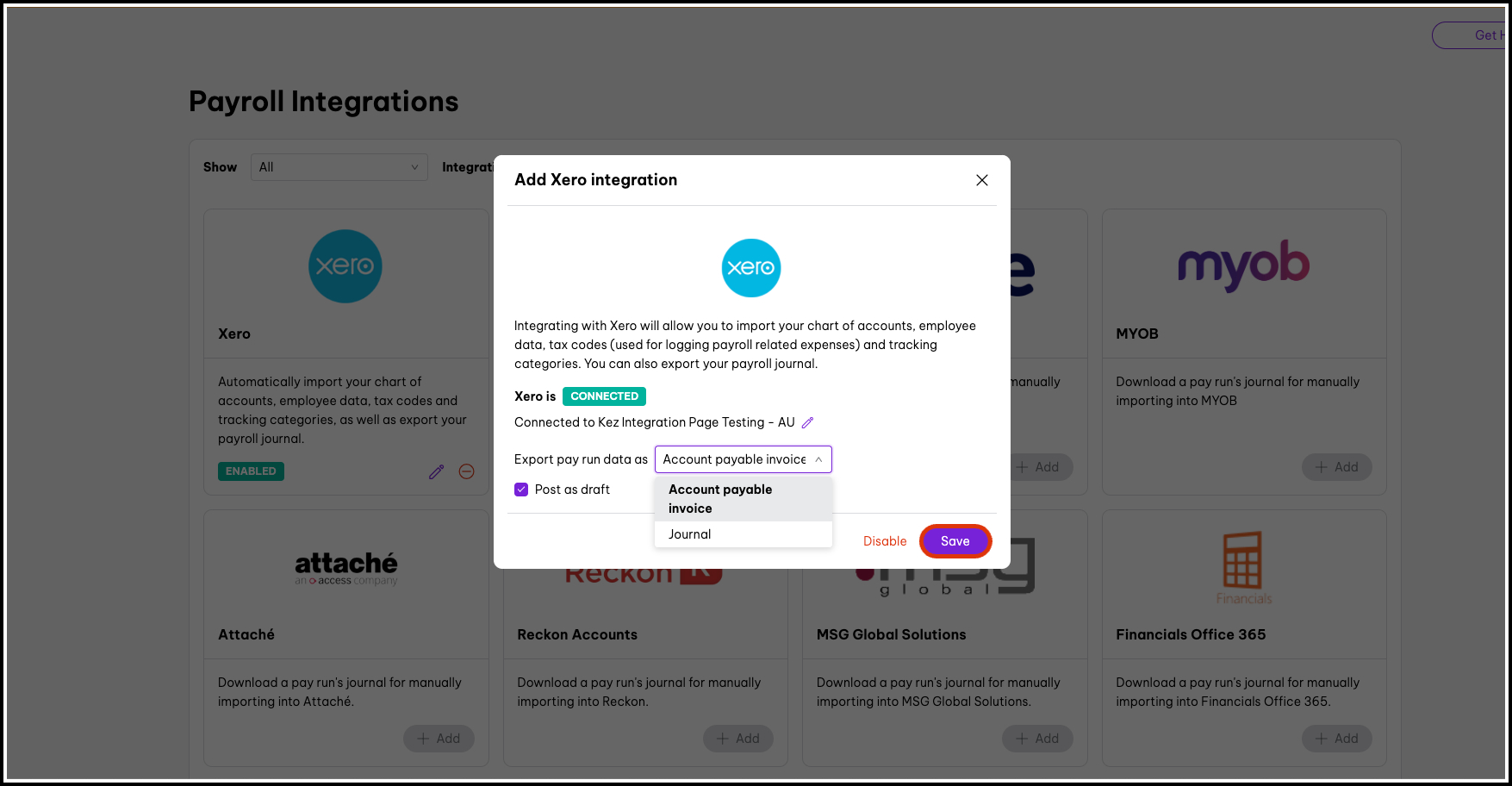The image size is (1512, 786).
Task: Click the remove circle icon on Xero card
Action: click(x=467, y=471)
